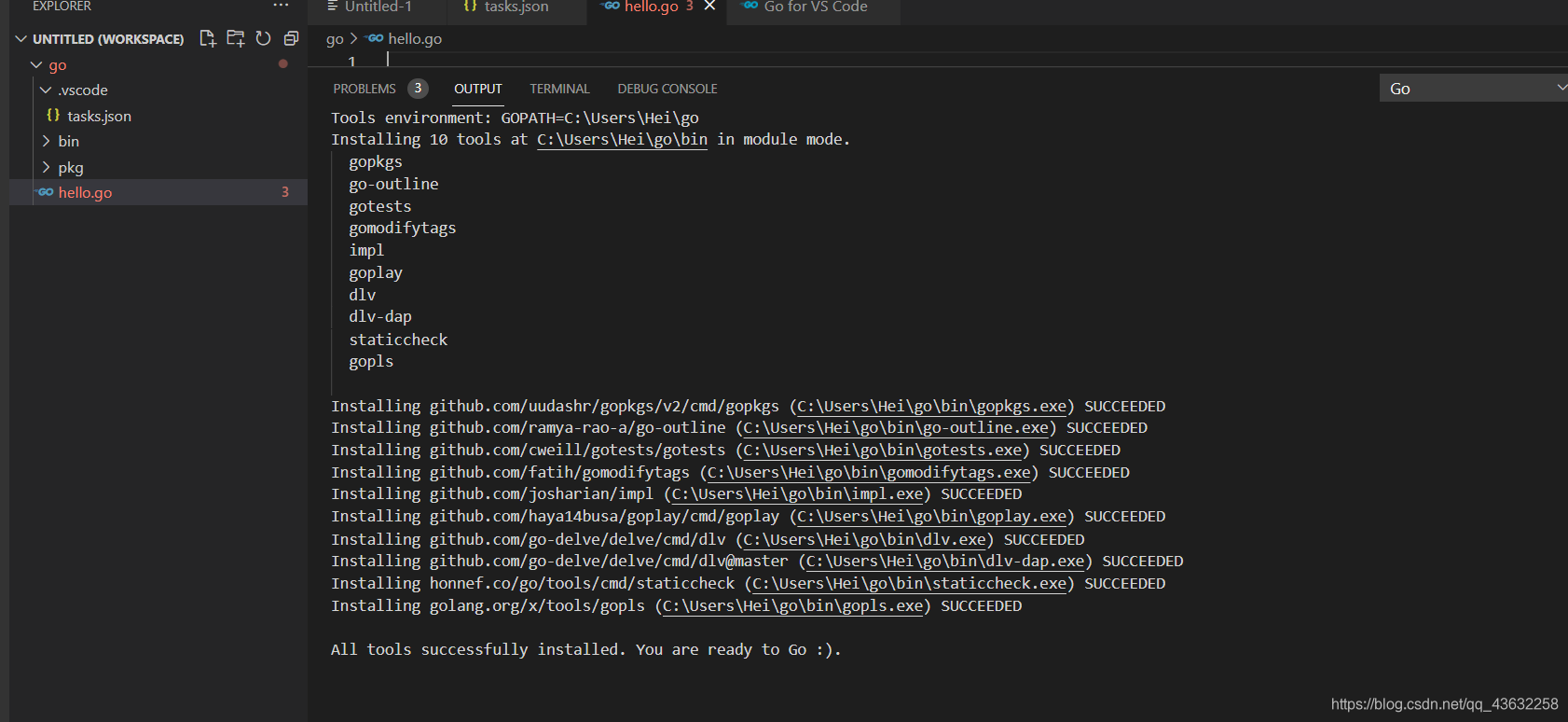Open the gopkgs.exe path link

[931, 406]
